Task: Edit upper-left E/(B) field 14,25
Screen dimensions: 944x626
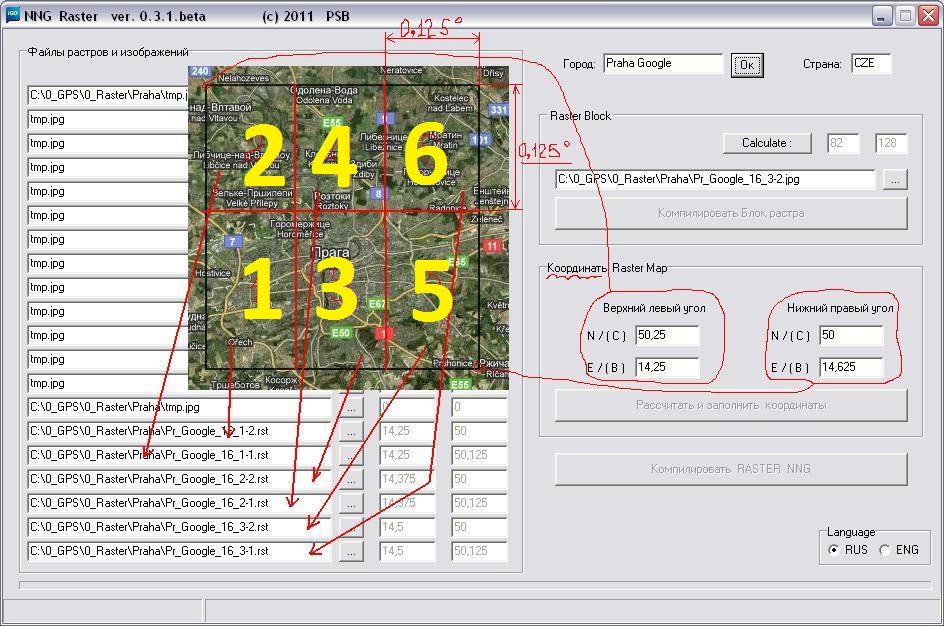Action: [667, 367]
